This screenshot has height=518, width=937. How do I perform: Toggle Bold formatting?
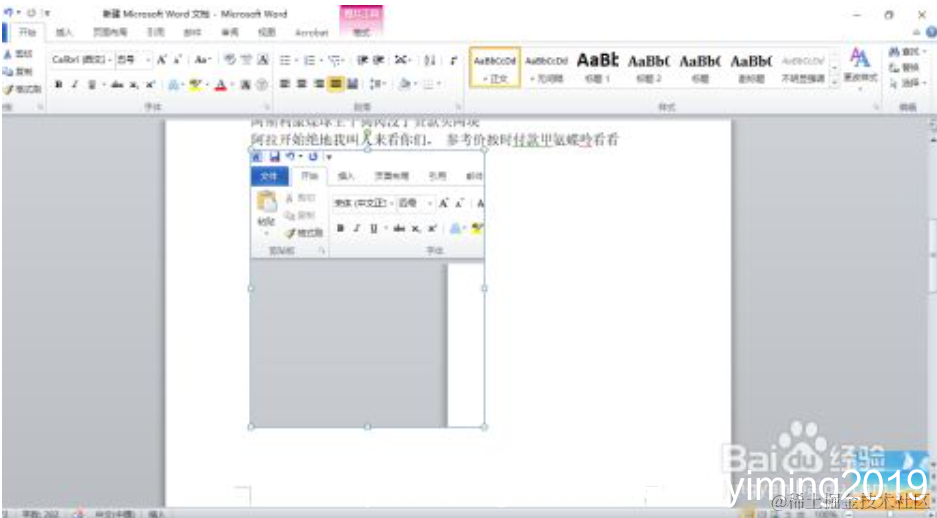click(59, 85)
